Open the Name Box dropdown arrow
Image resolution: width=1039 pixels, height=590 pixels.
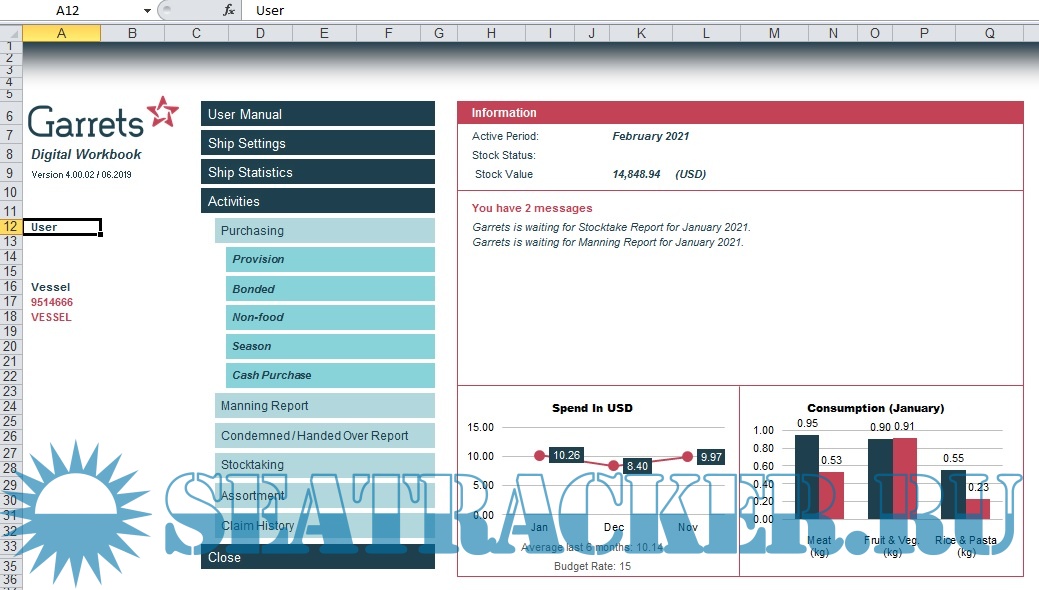[x=147, y=10]
